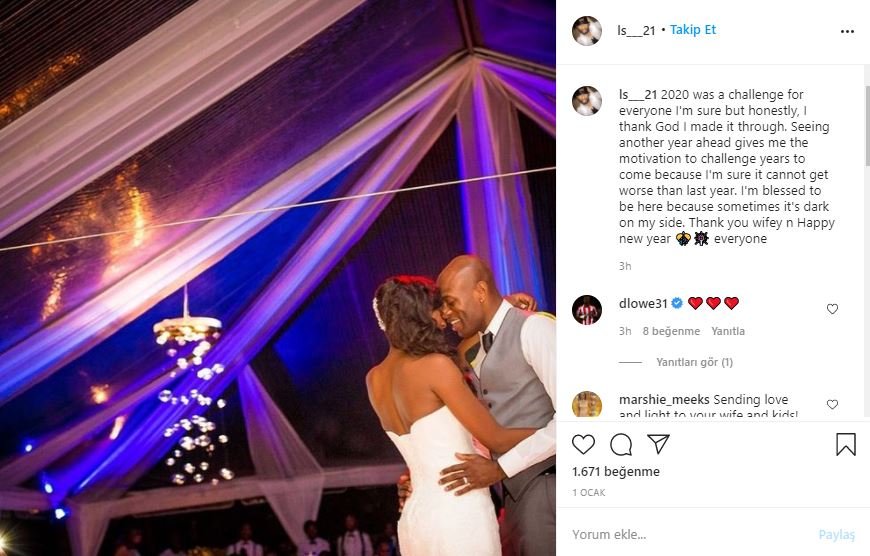
Task: Like dlowe31's comment heart
Action: [832, 309]
